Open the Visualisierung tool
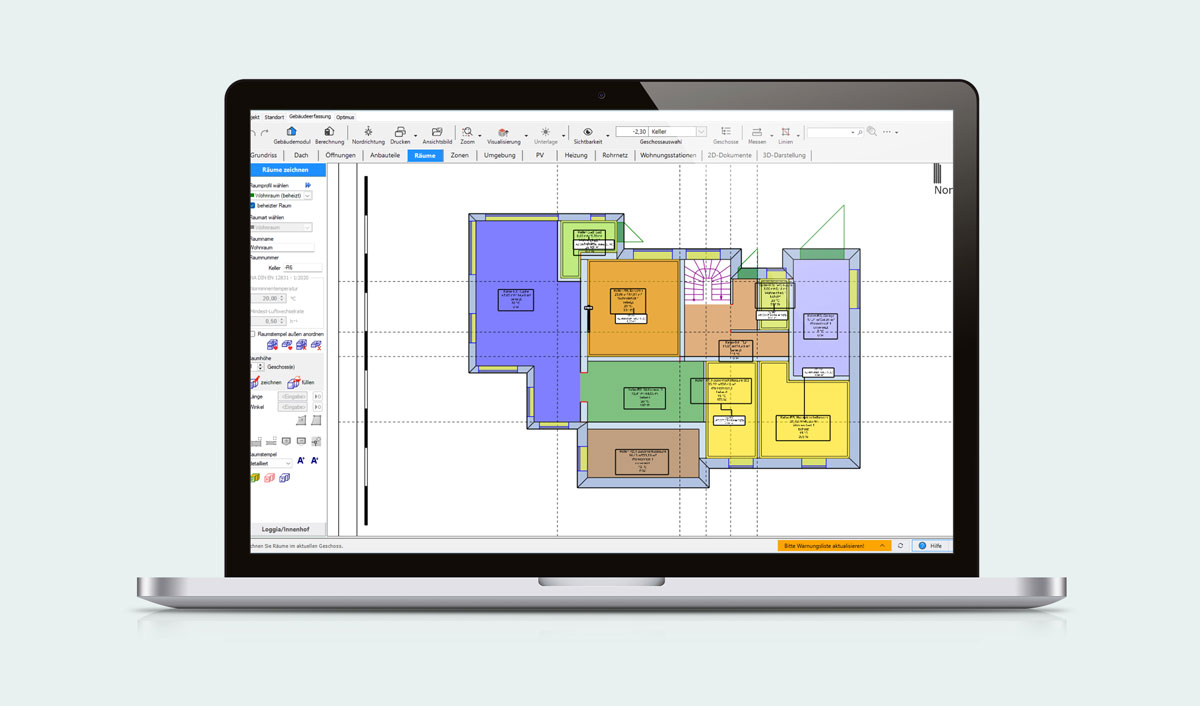Screen dimensions: 1200x706 pyautogui.click(x=503, y=132)
